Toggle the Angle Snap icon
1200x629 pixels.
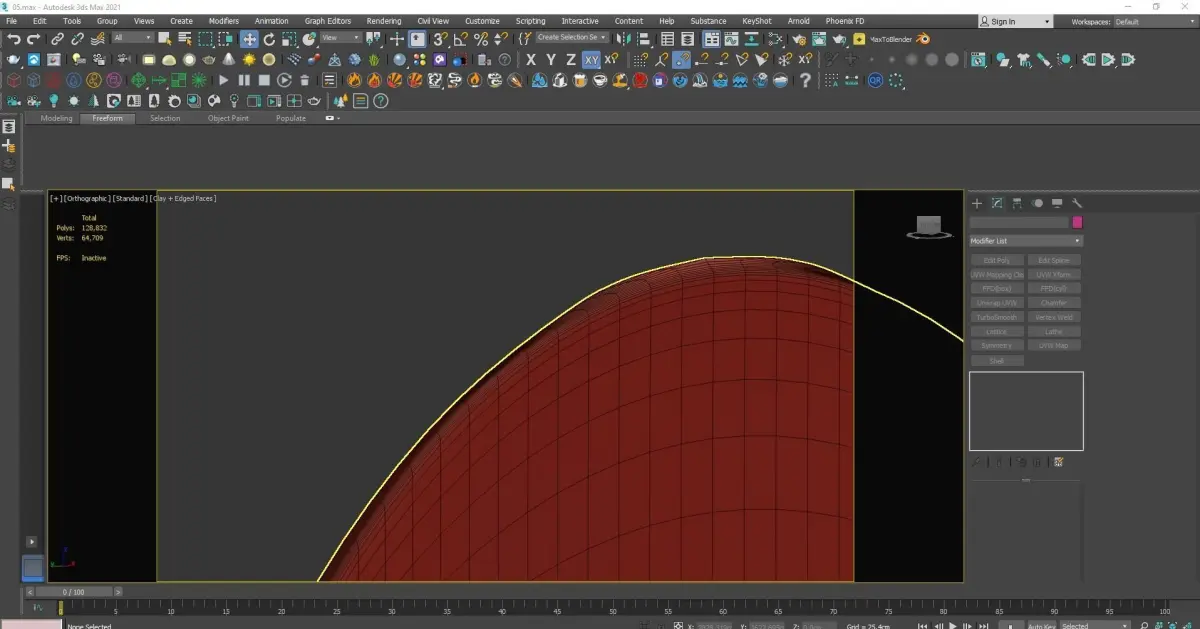[x=460, y=39]
